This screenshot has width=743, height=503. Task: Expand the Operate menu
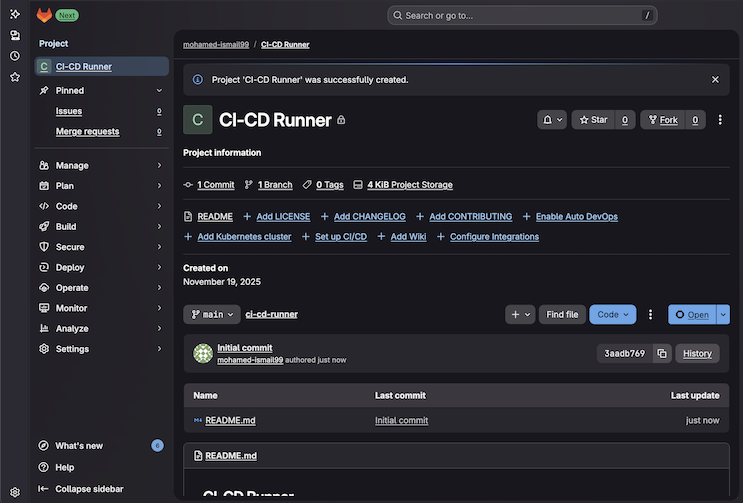(x=101, y=287)
